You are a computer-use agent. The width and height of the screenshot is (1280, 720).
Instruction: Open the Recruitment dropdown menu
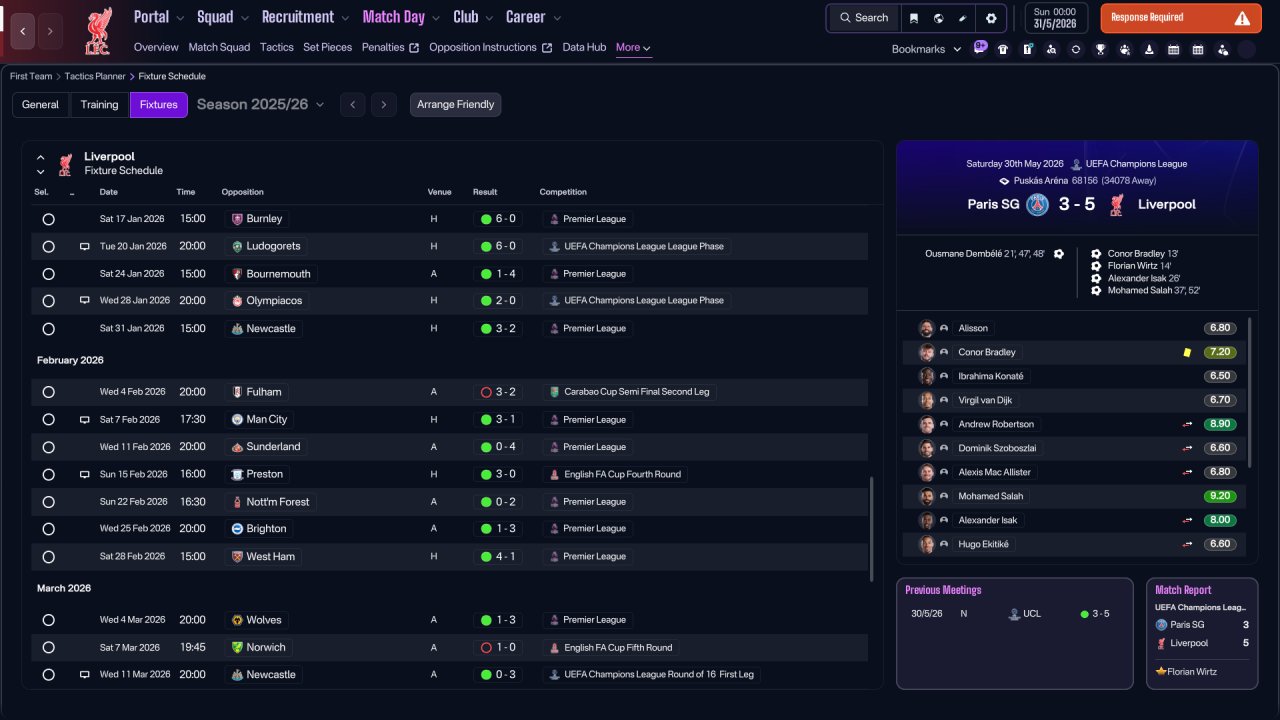pos(305,17)
